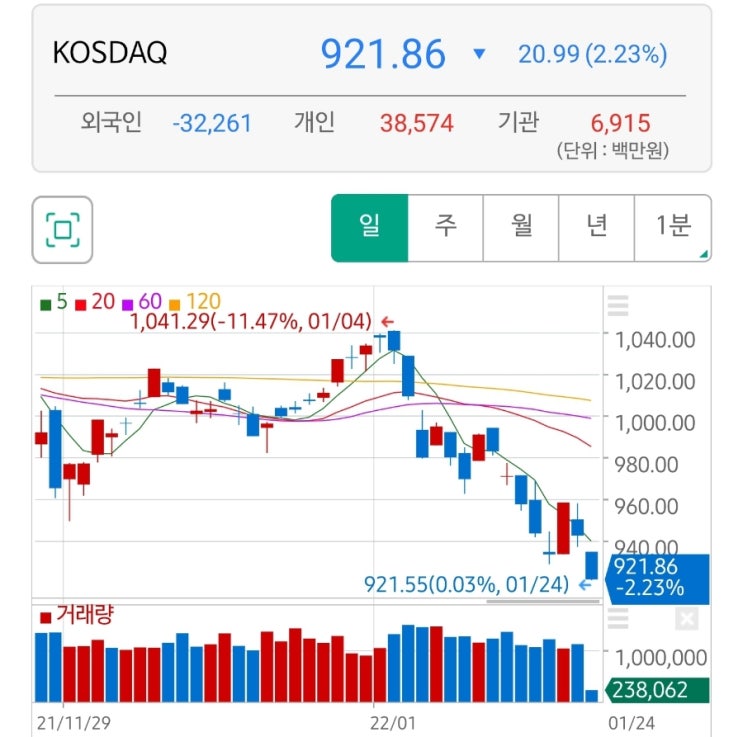This screenshot has height=737, width=743.
Task: Open the volume chart hamburger menu icon
Action: point(618,619)
